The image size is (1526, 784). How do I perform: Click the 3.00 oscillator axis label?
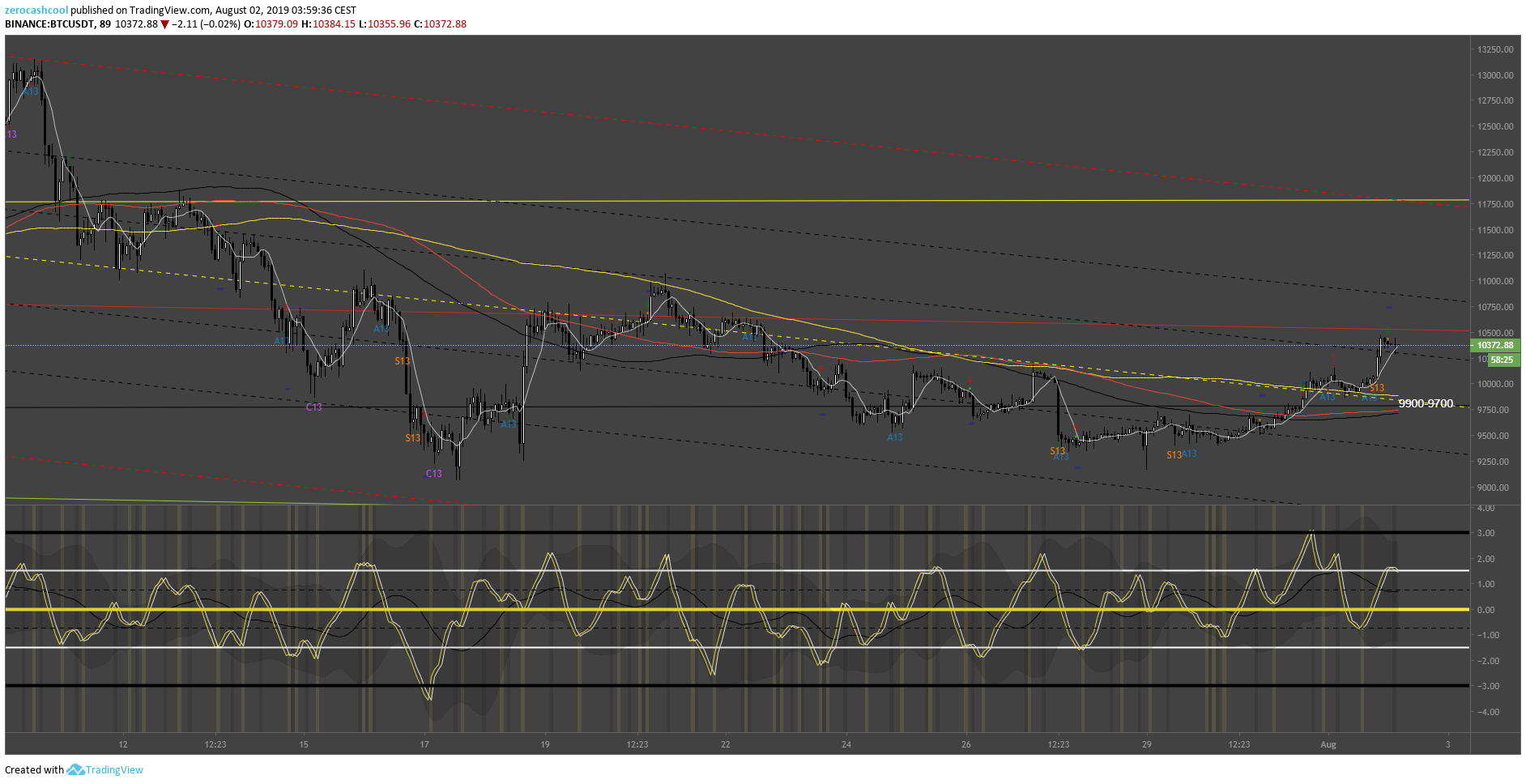[x=1486, y=533]
